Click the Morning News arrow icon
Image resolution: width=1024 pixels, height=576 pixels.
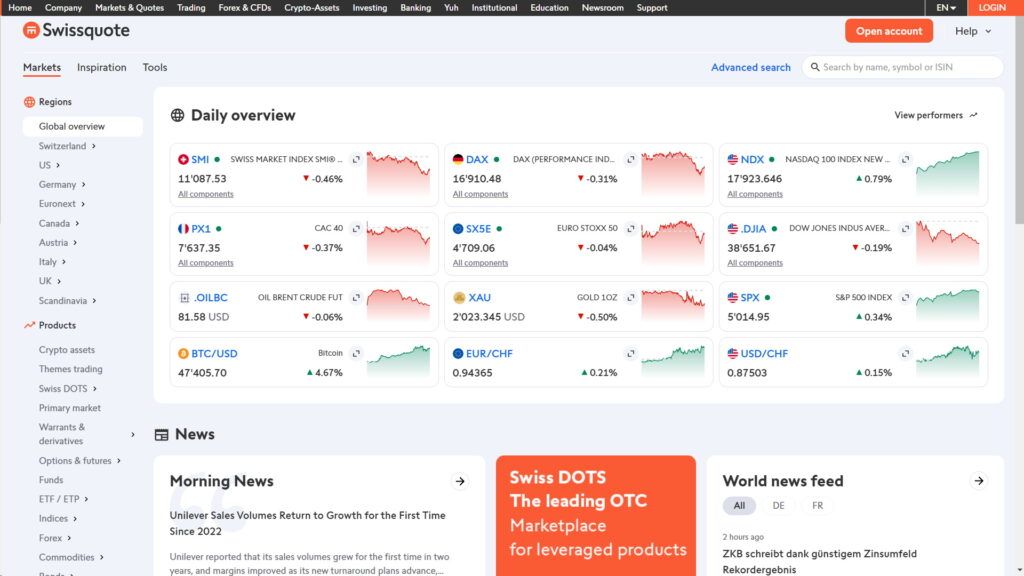pos(460,481)
